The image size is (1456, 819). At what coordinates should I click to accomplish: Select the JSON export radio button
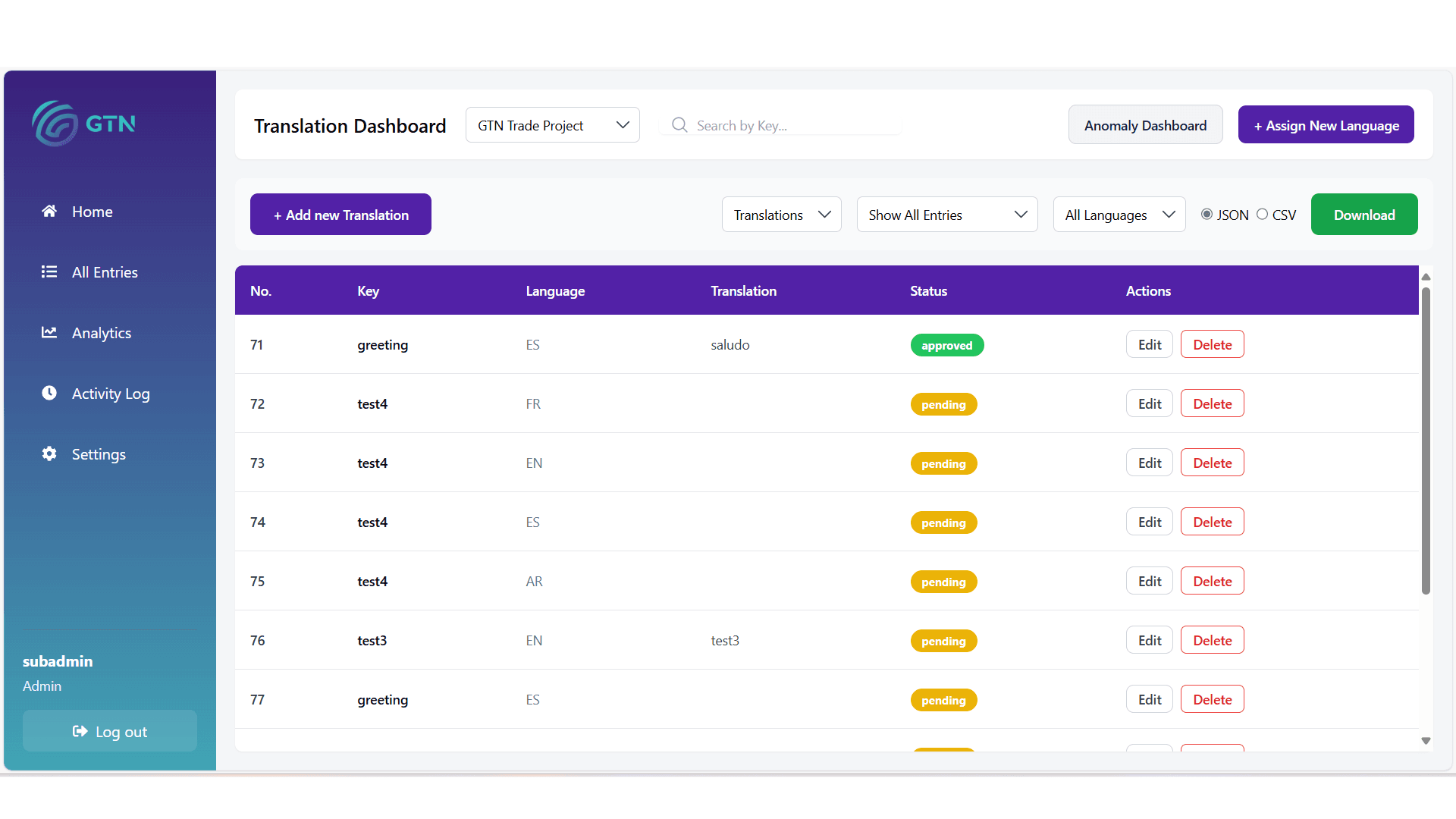(1206, 215)
